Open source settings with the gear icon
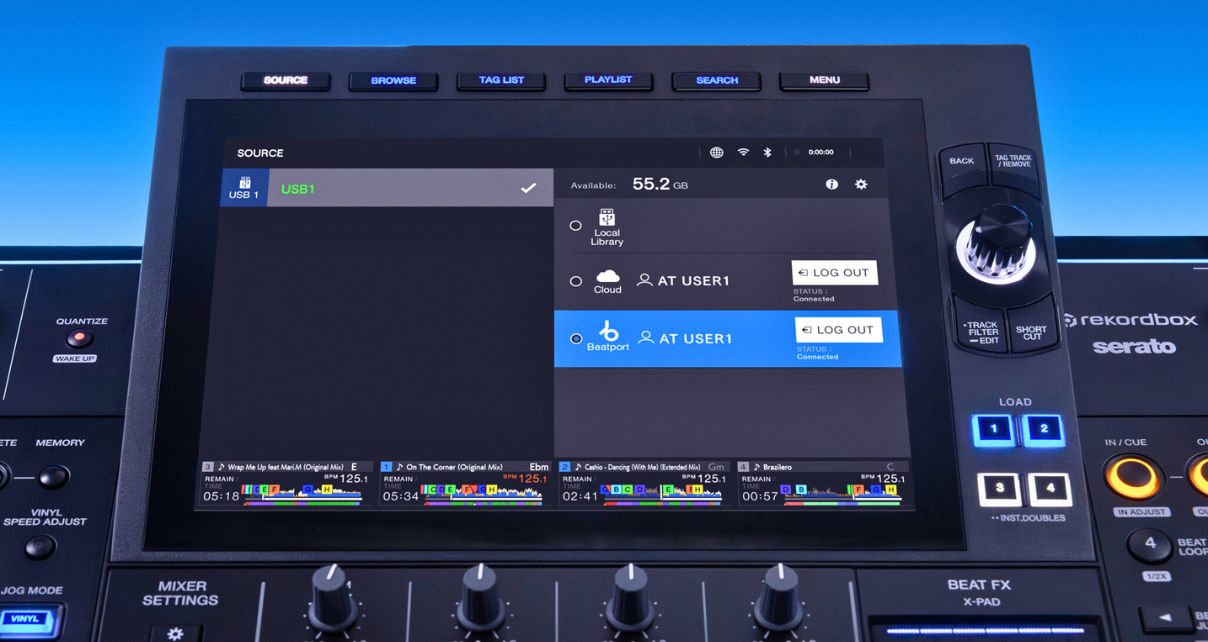Screen dimensions: 1208x642 pyautogui.click(x=861, y=185)
